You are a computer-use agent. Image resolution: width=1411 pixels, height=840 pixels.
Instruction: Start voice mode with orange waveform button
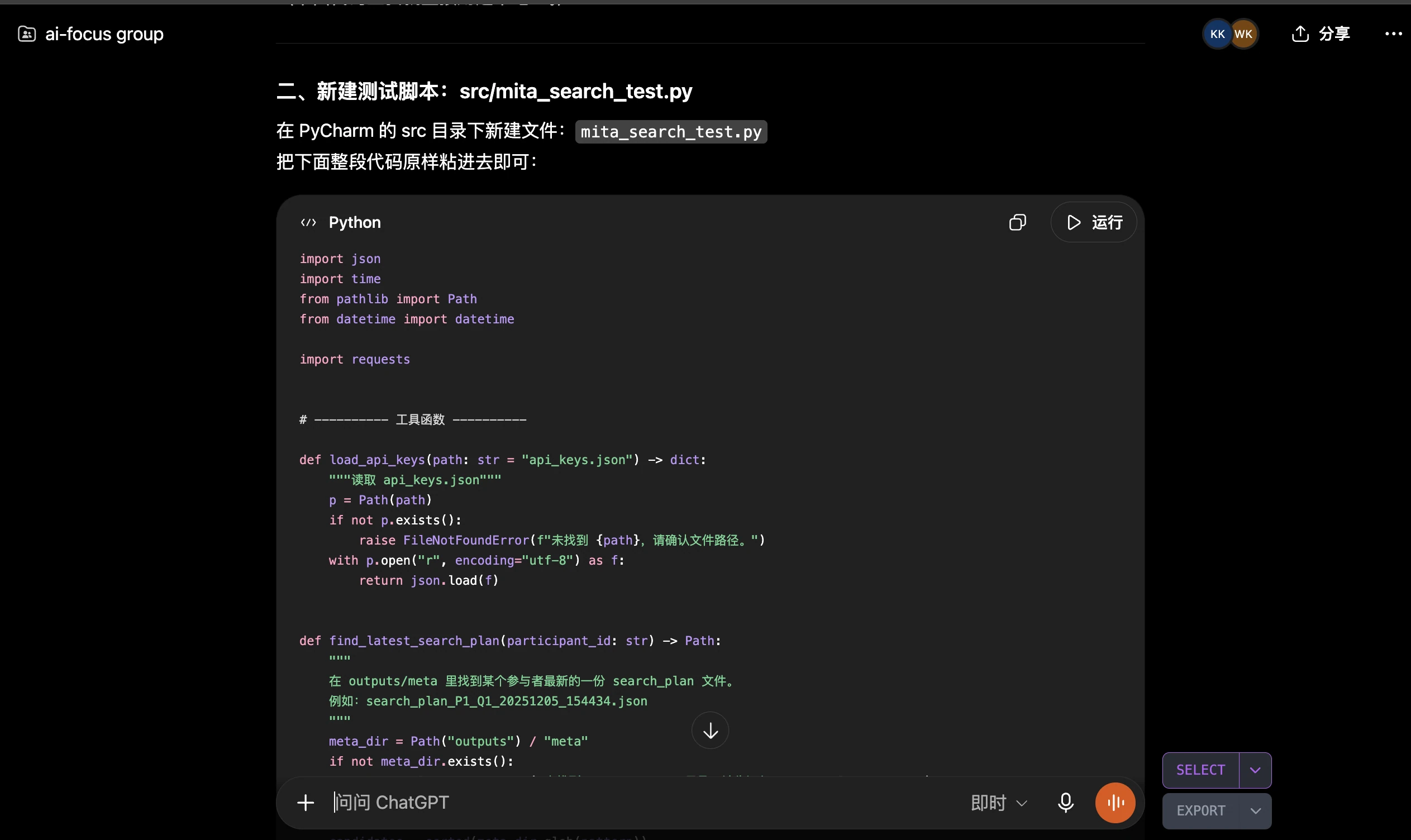click(1115, 803)
